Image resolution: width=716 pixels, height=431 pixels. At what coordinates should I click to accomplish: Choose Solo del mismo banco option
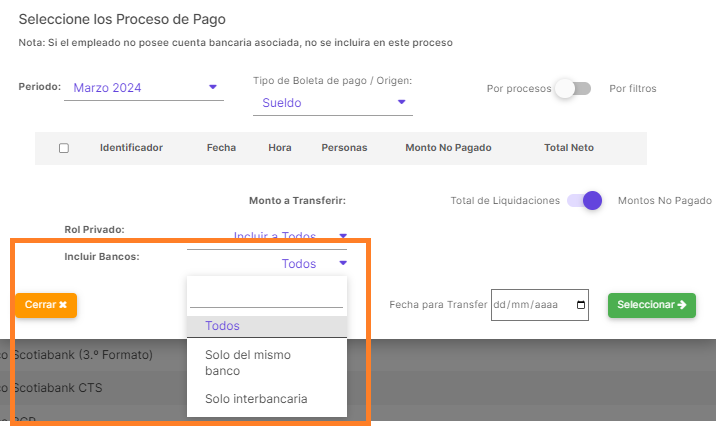click(247, 362)
